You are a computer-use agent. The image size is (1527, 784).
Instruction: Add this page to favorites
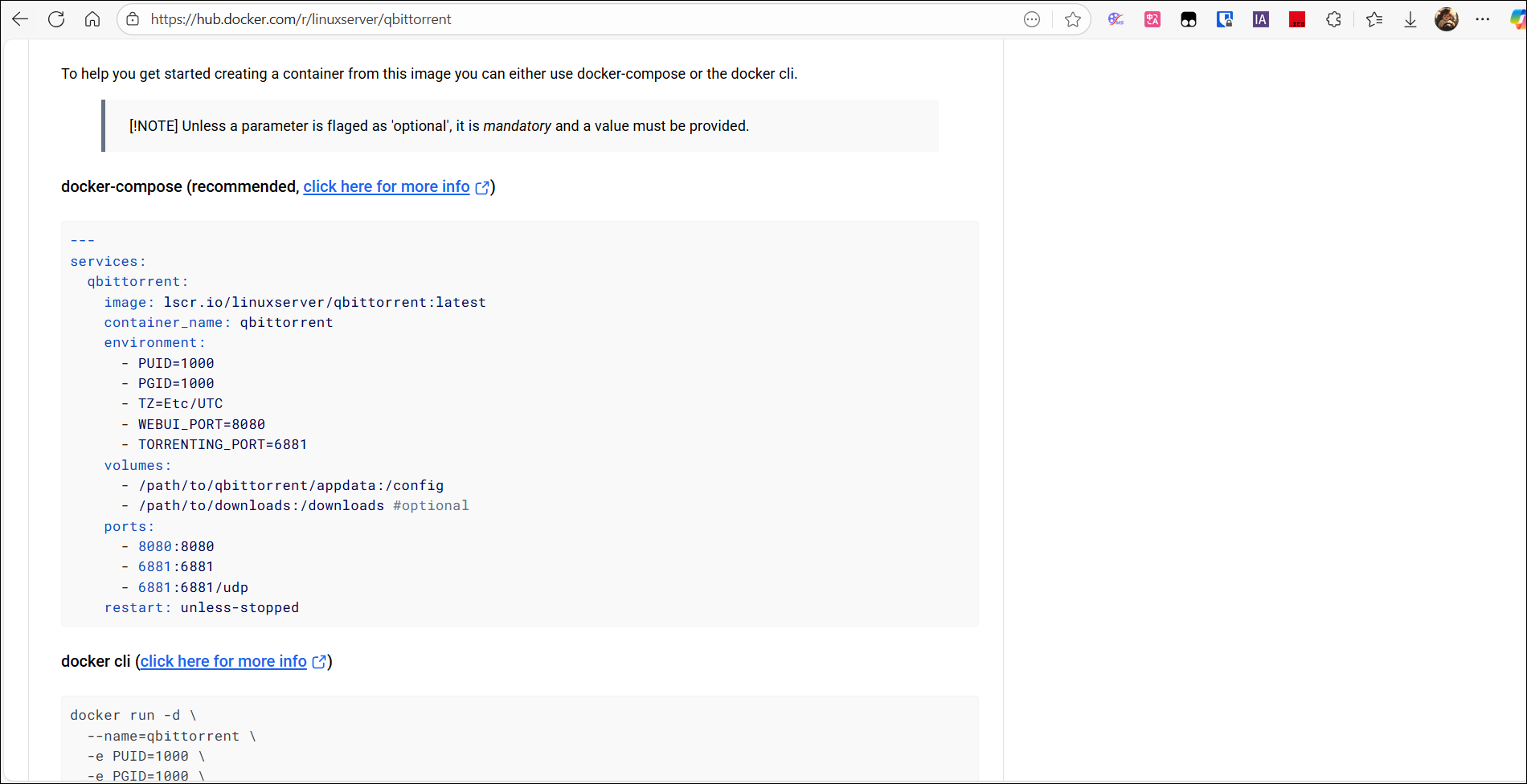point(1072,19)
